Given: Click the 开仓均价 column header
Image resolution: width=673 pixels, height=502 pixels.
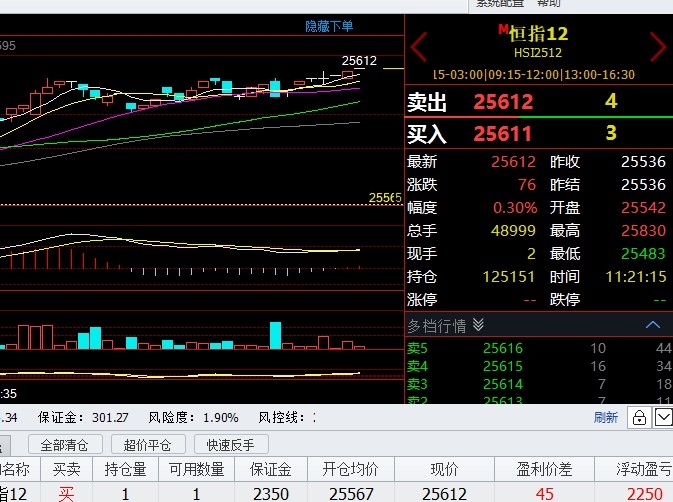Looking at the screenshot, I should (x=351, y=469).
